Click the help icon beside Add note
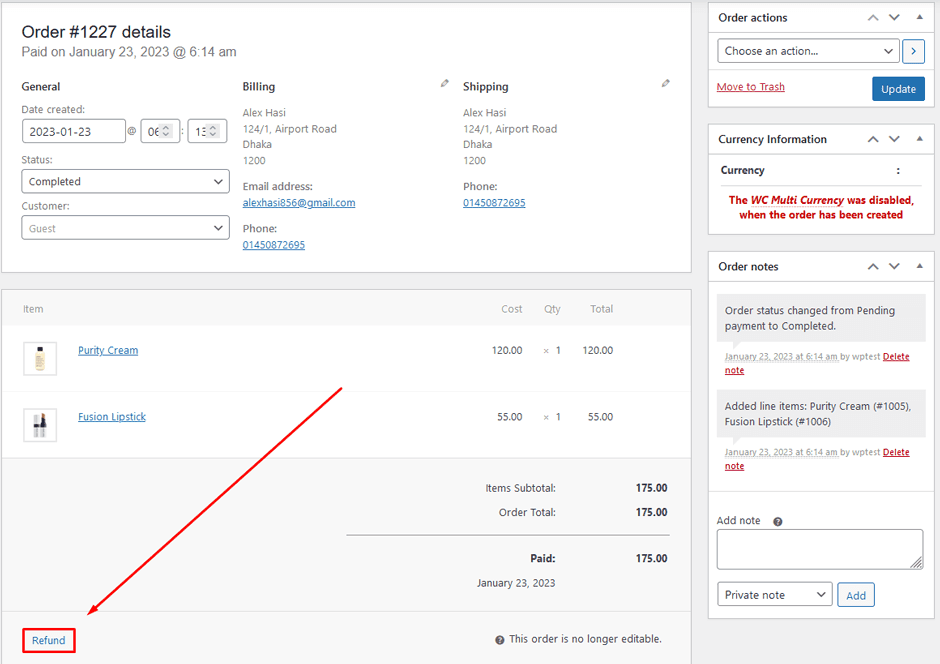The image size is (940, 664). point(777,520)
